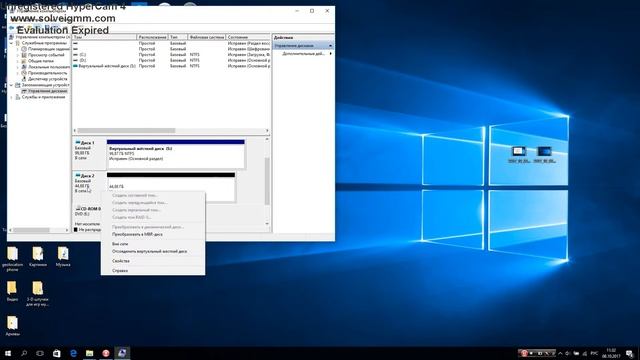Expand Планировщик заданий branch
The width and height of the screenshot is (640, 360).
(x=18, y=49)
